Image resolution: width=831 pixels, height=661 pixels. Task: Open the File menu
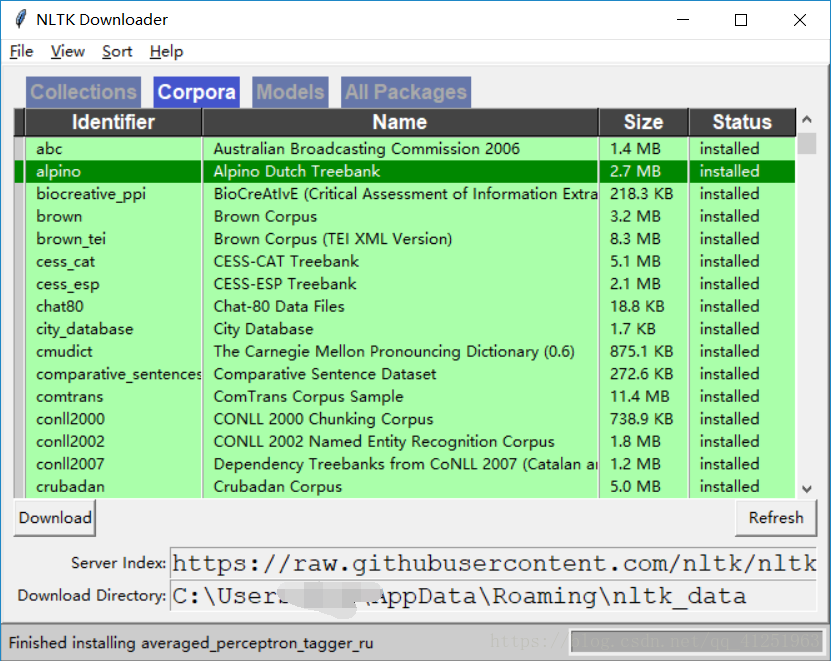point(21,51)
